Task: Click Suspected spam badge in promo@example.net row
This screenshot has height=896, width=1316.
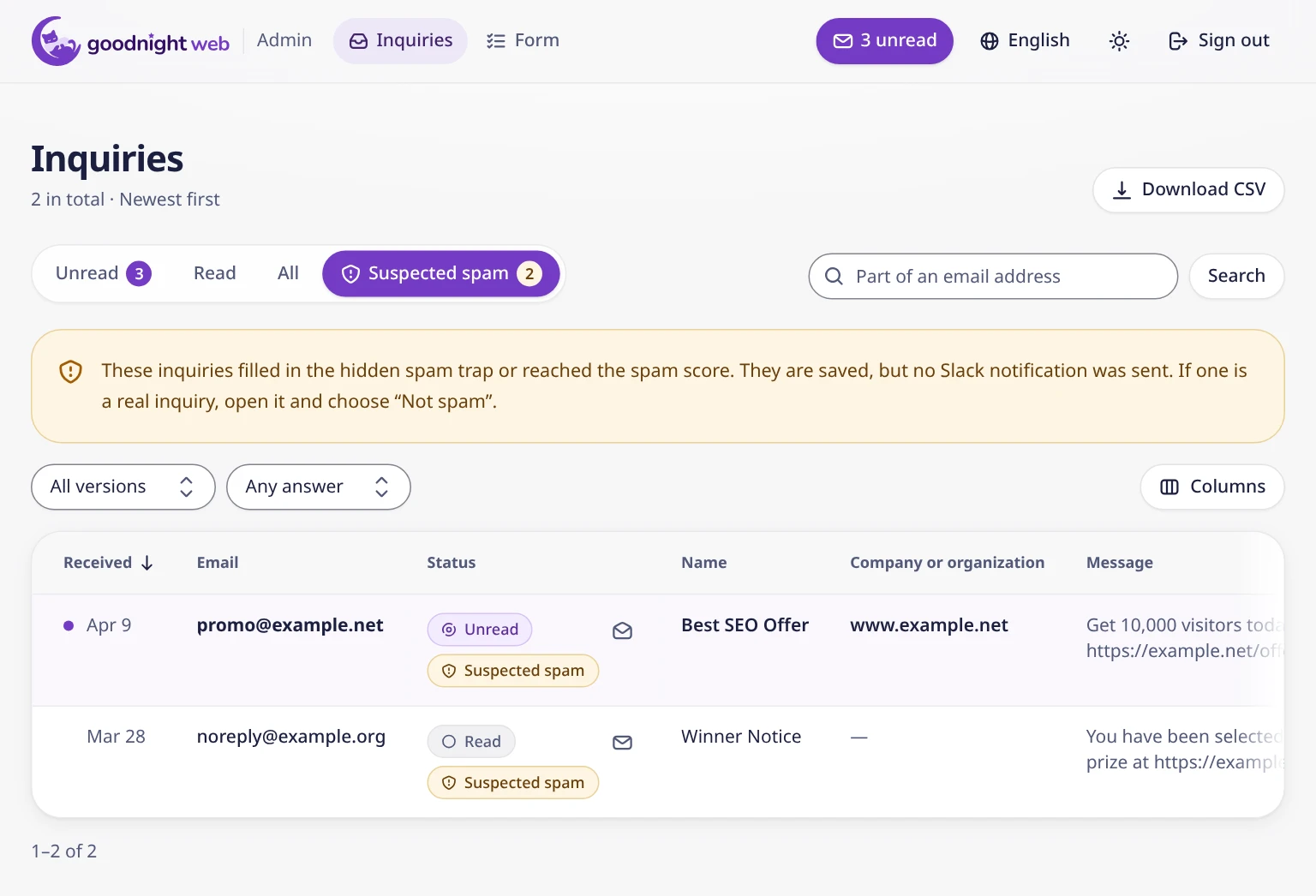Action: (513, 671)
